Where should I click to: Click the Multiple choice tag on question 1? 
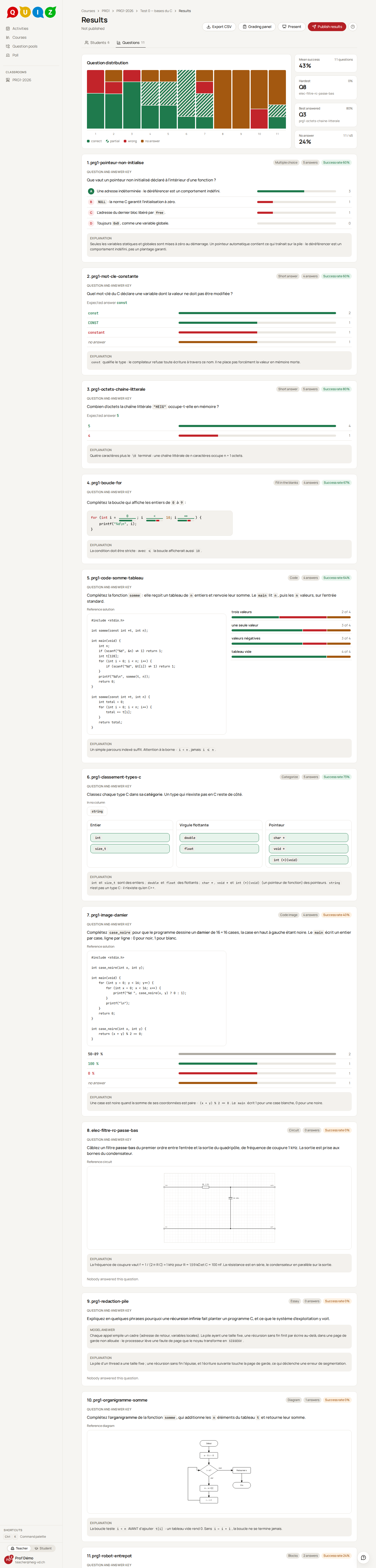[x=286, y=163]
